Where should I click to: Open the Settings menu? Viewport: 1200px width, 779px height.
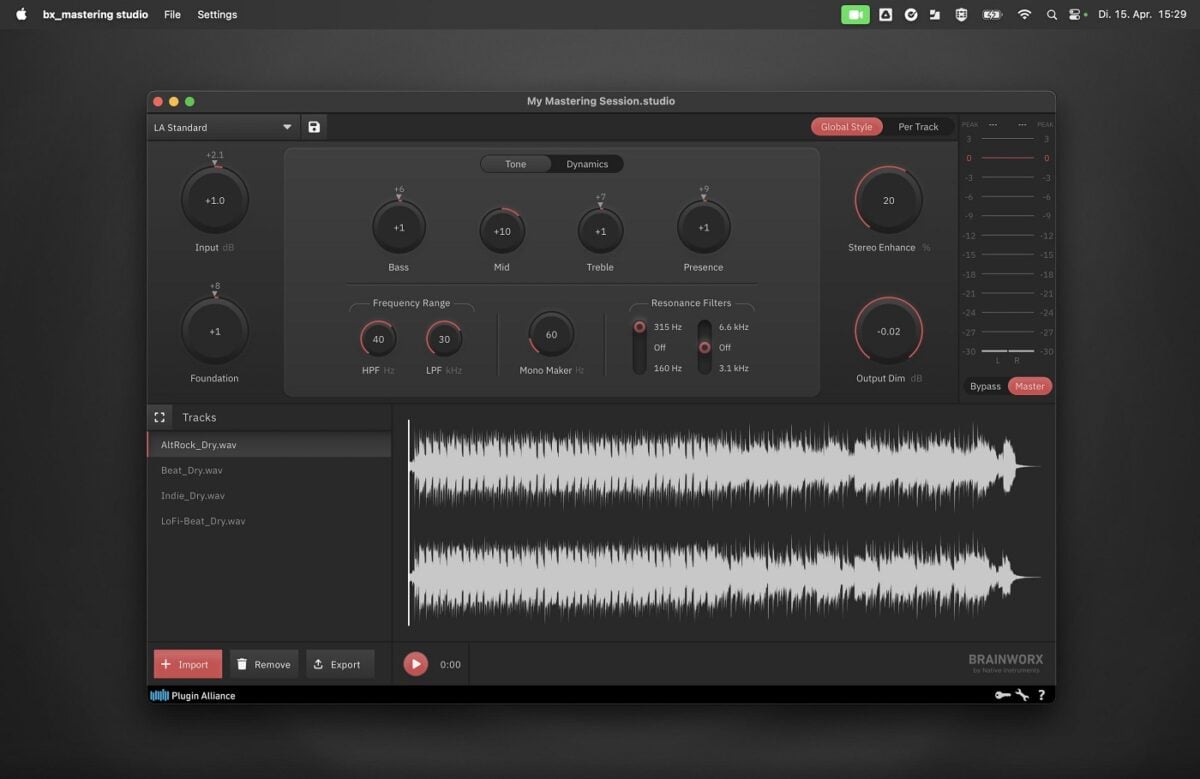(x=217, y=14)
